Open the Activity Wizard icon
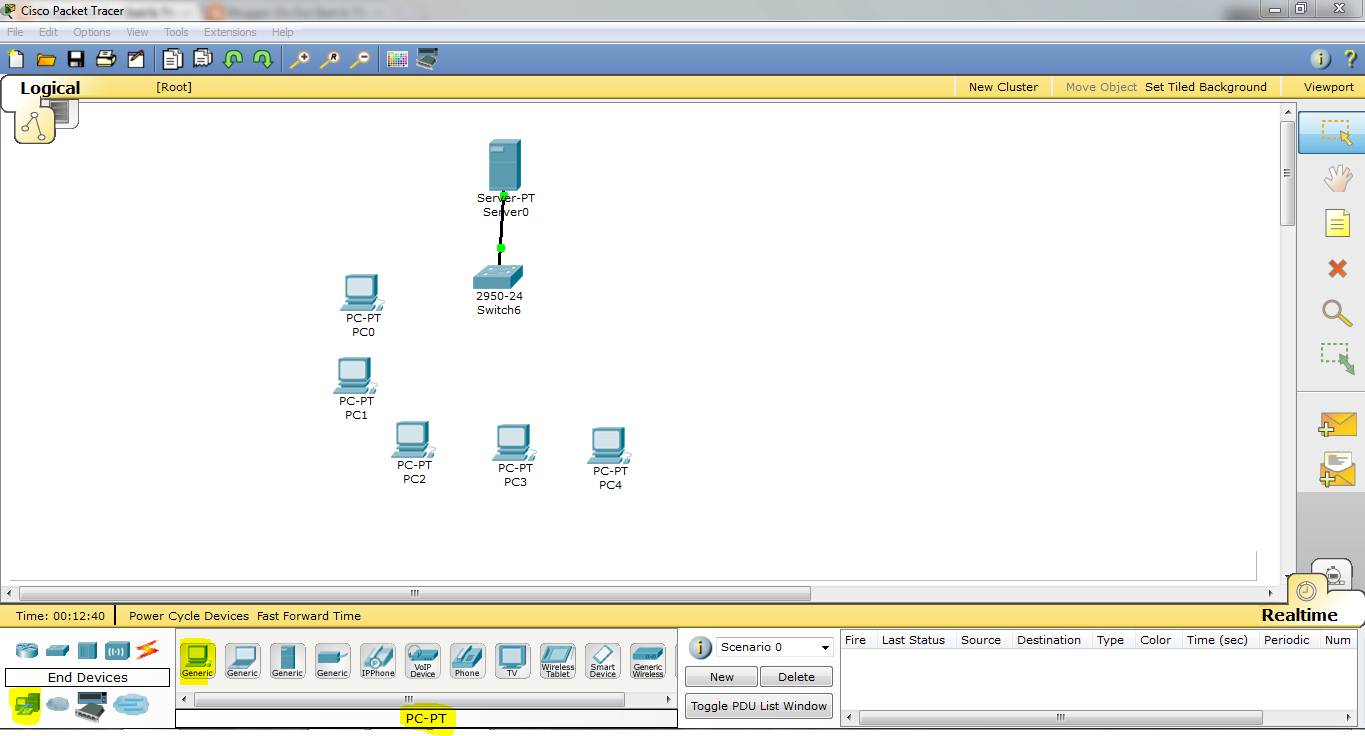The image size is (1365, 736). (136, 59)
